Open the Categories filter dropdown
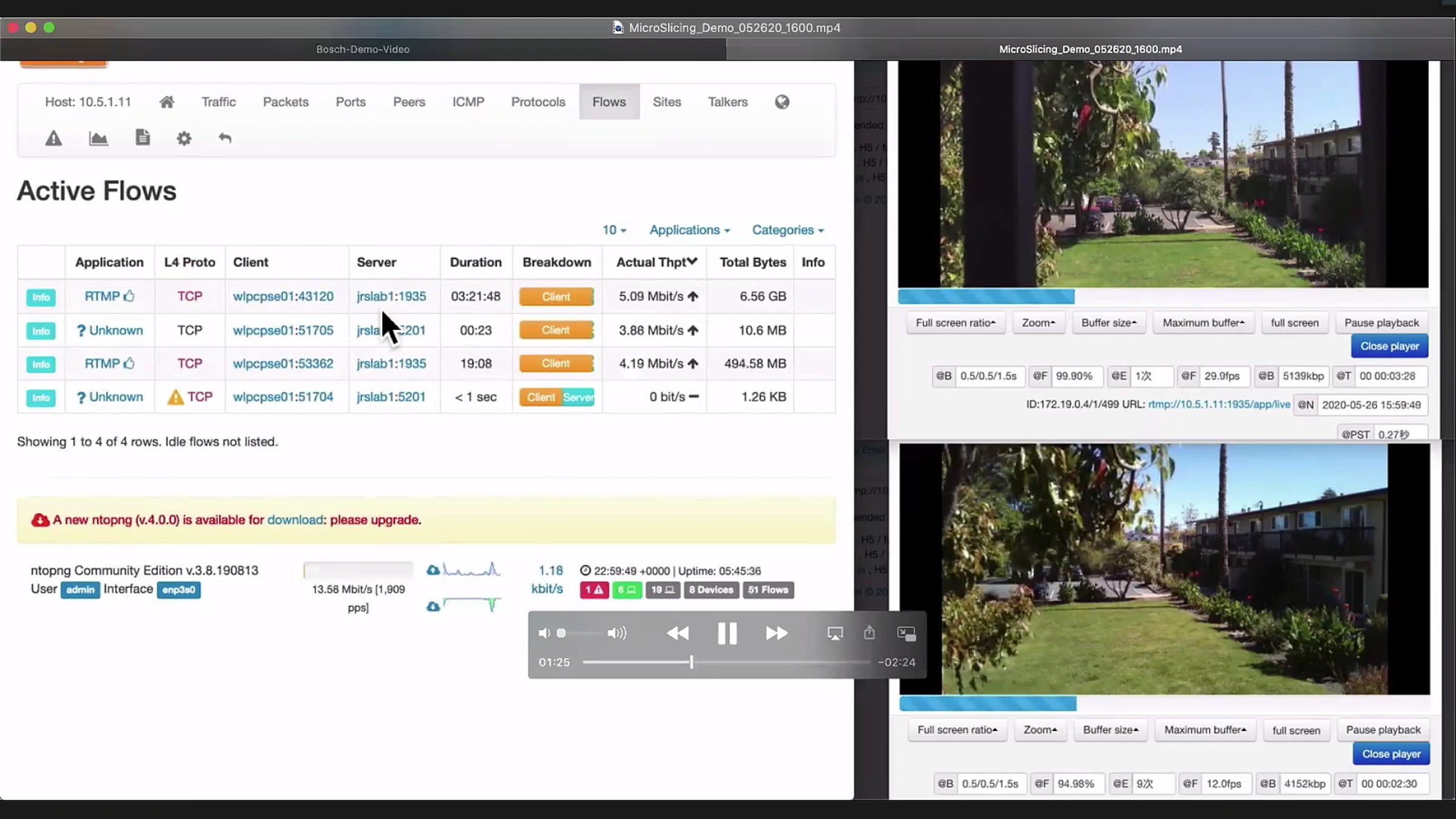Image resolution: width=1456 pixels, height=819 pixels. (787, 230)
